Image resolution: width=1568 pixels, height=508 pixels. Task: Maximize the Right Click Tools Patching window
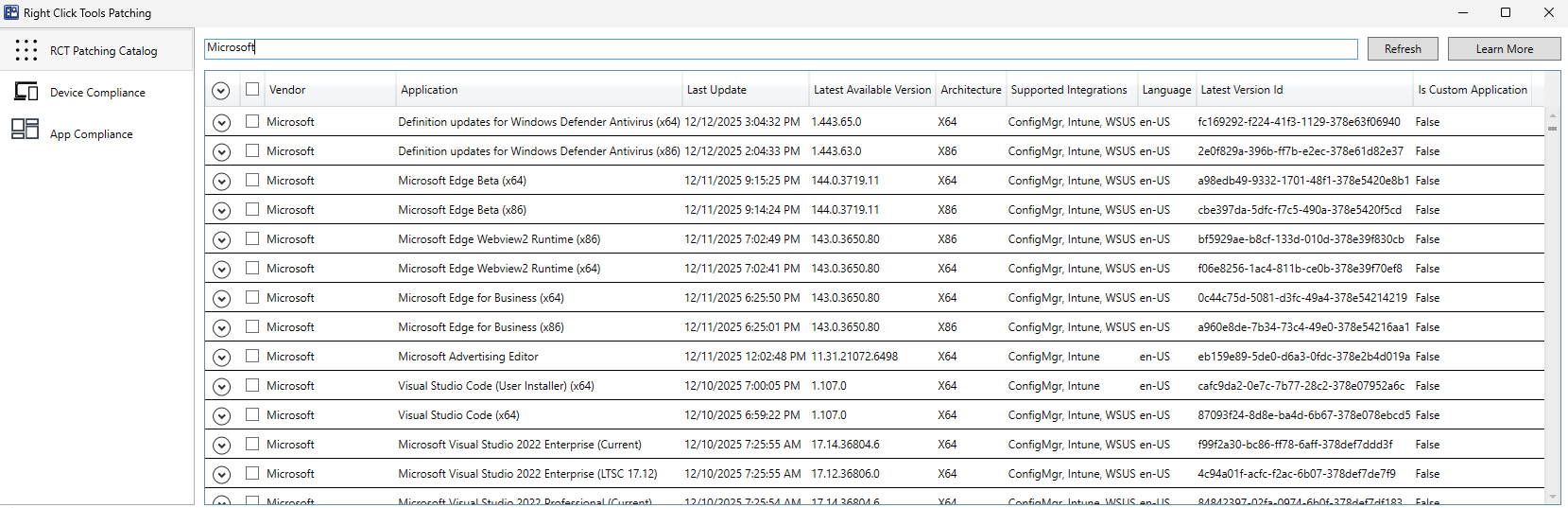click(x=1506, y=12)
